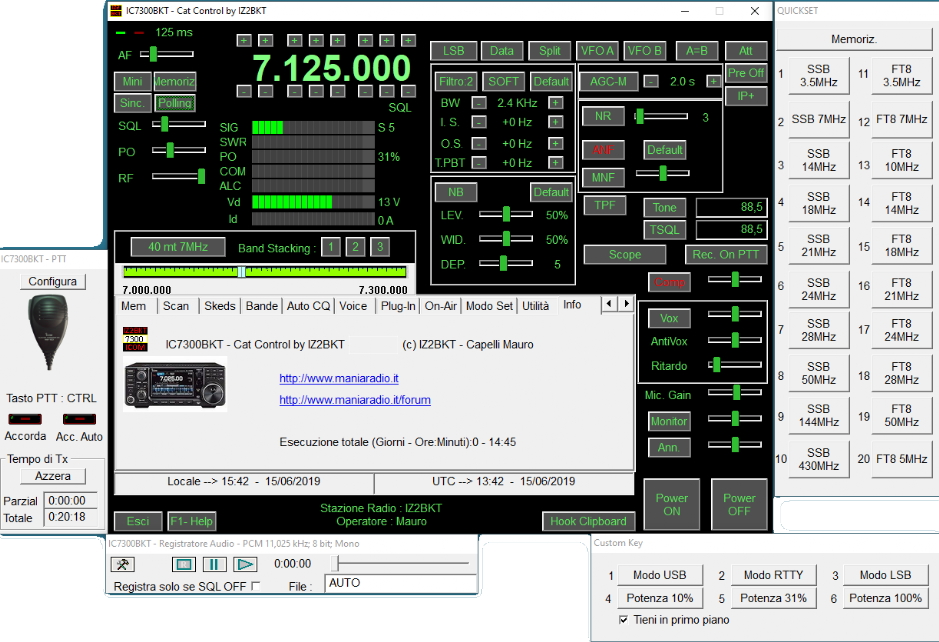This screenshot has height=642, width=939.
Task: Toggle Data mode
Action: pyautogui.click(x=502, y=51)
